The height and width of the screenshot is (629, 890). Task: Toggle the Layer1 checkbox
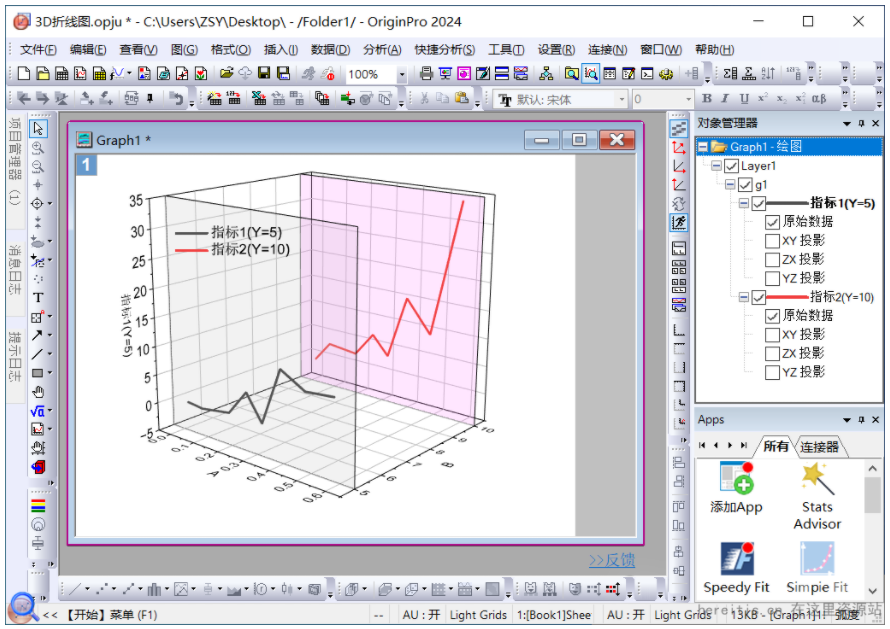[732, 166]
